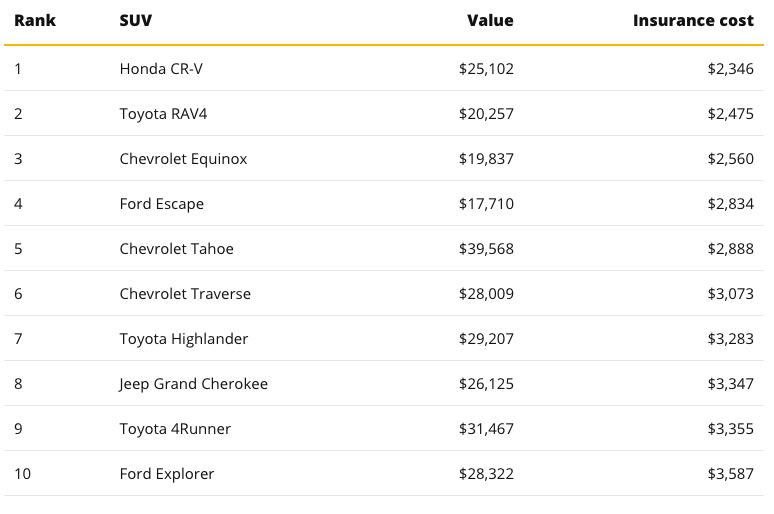The image size is (774, 514).
Task: Click the $25,102 value cell
Action: click(x=485, y=69)
